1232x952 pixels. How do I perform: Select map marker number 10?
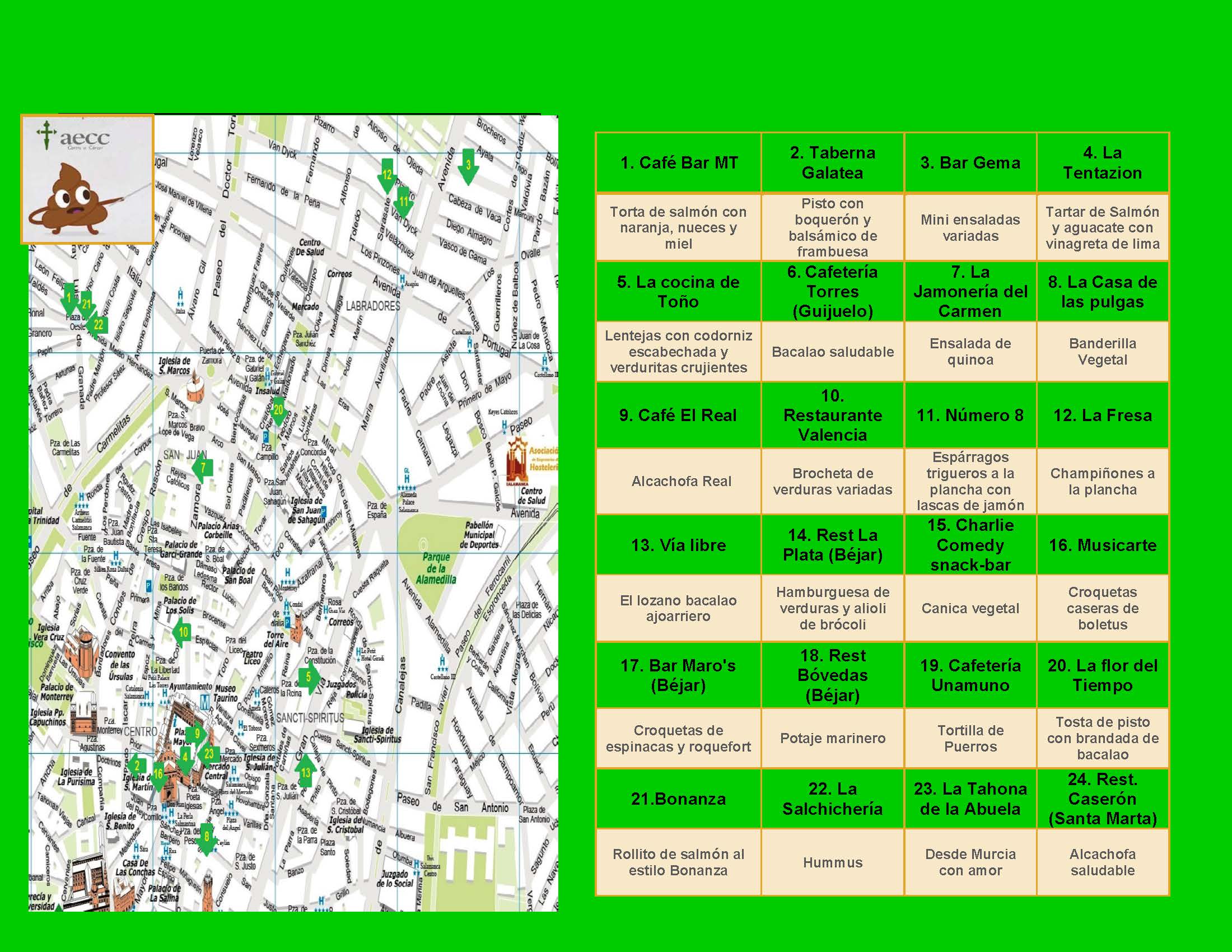click(182, 632)
